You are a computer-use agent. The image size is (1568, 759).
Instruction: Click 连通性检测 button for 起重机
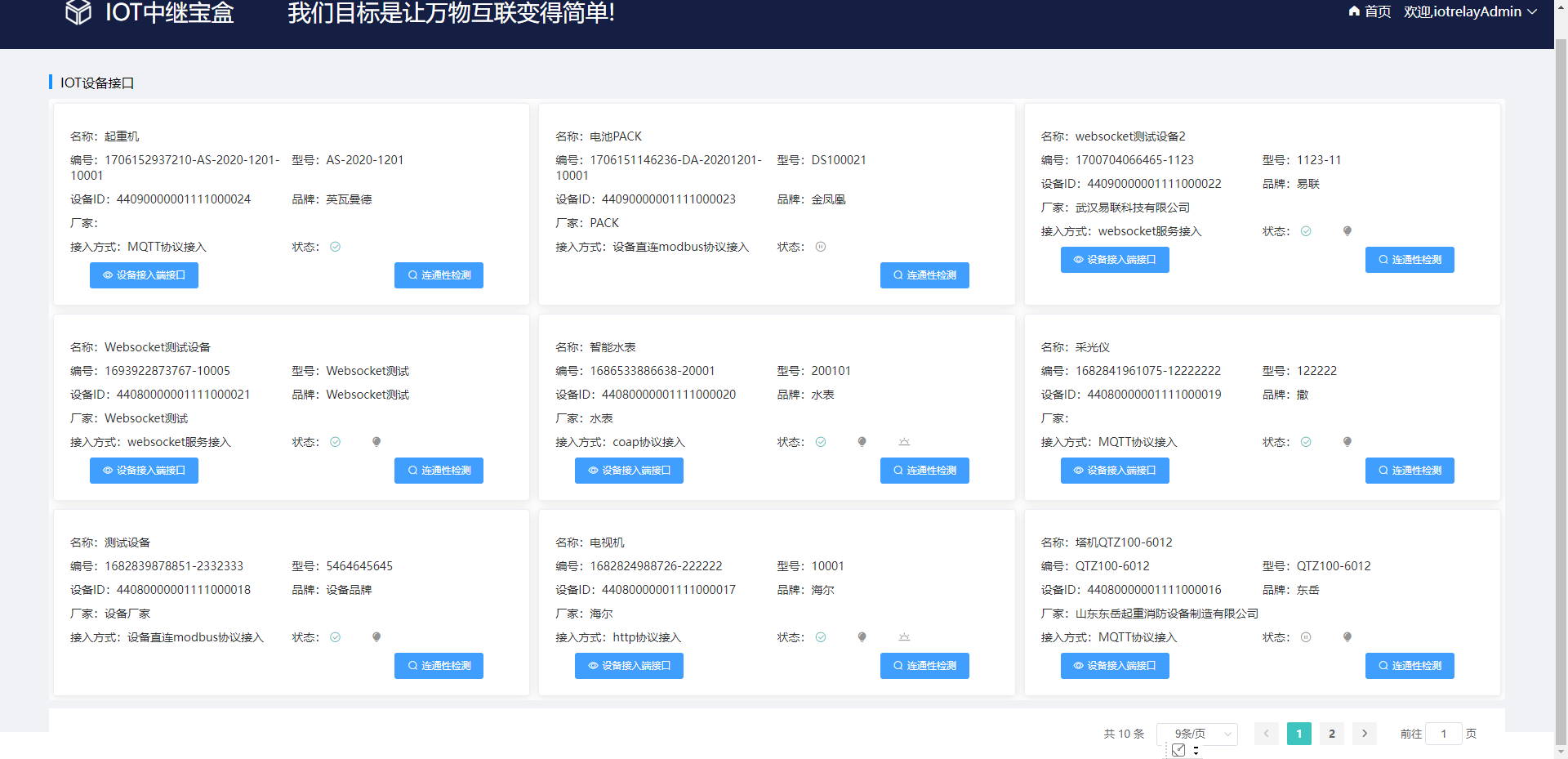tap(439, 275)
